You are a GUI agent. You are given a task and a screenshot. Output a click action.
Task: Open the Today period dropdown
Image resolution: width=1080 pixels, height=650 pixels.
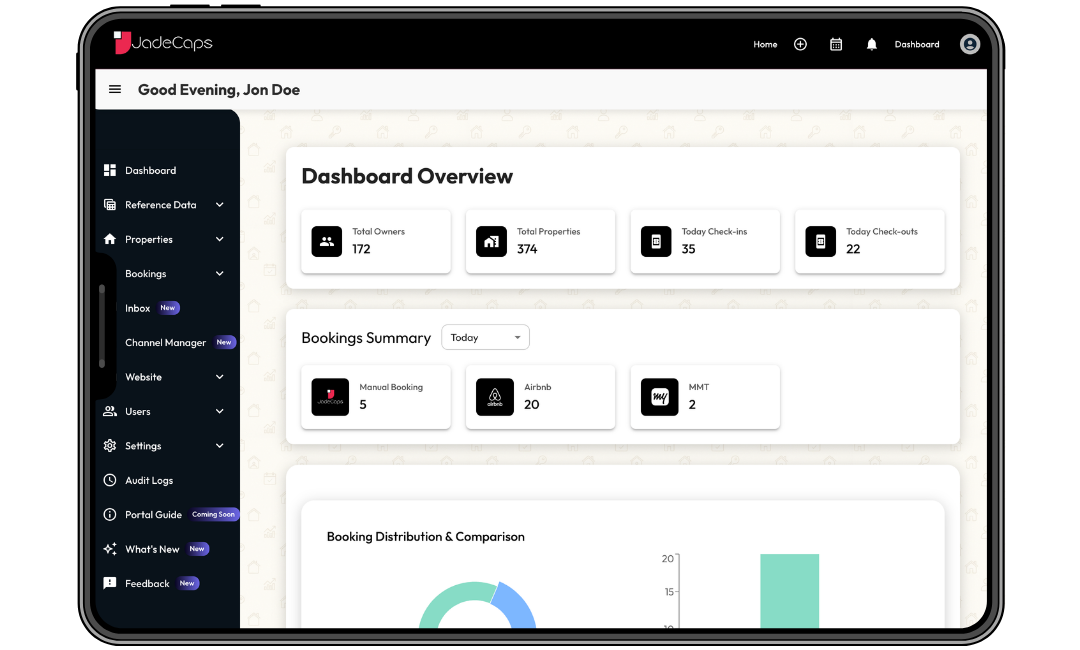tap(485, 337)
